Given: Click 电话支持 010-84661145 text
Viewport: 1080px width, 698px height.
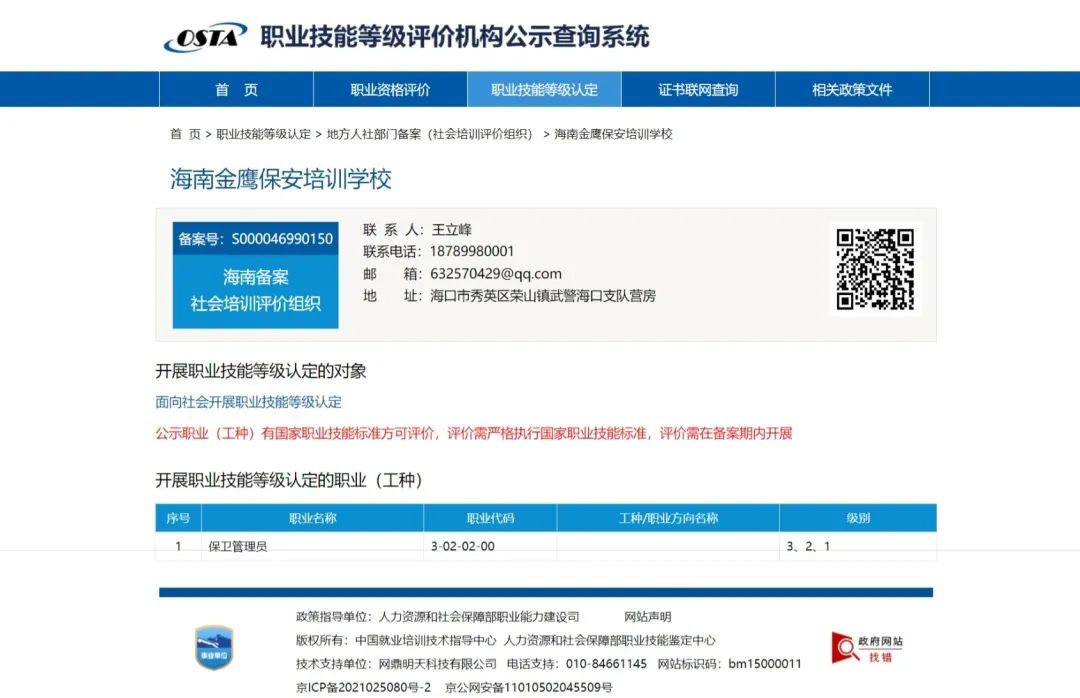Looking at the screenshot, I should point(577,664).
